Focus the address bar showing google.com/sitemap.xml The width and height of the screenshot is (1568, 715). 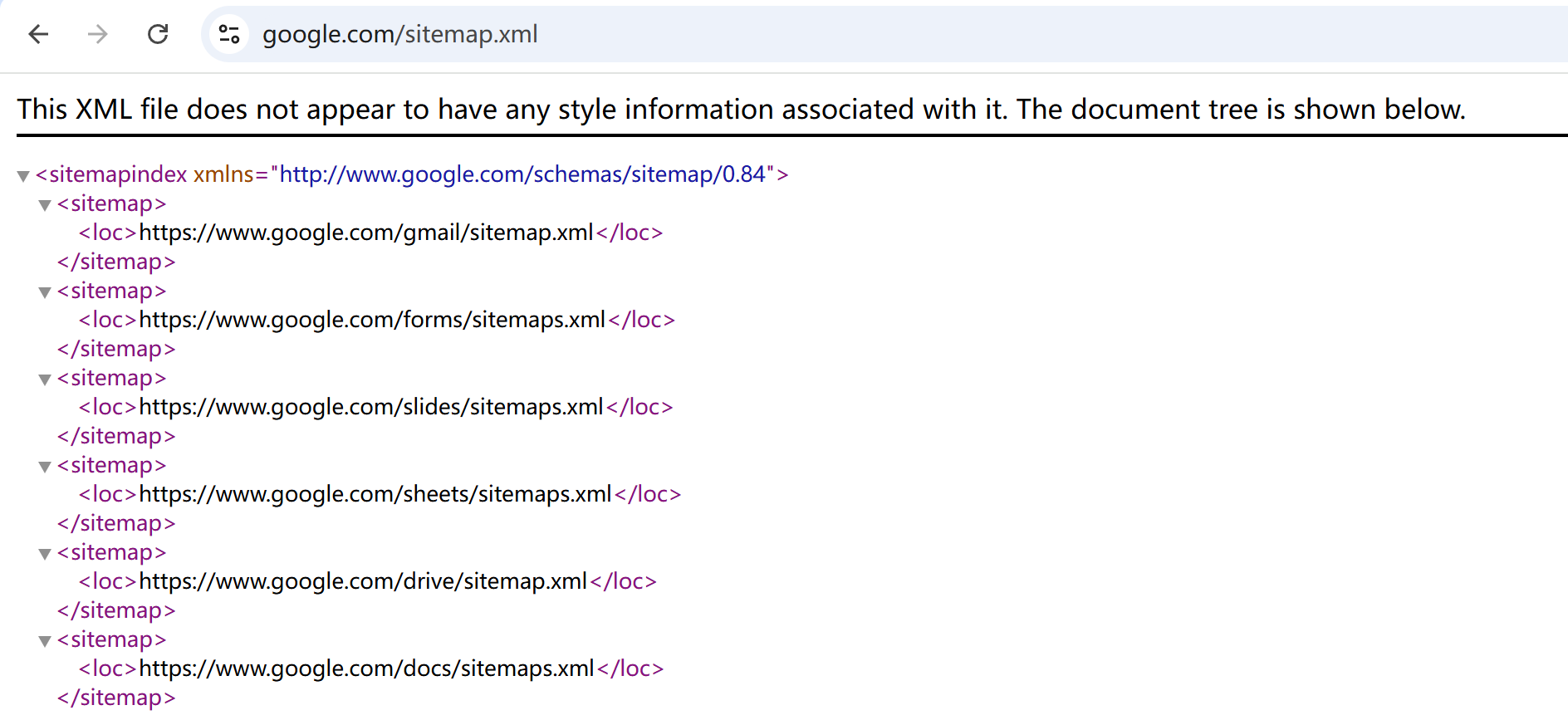tap(884, 34)
